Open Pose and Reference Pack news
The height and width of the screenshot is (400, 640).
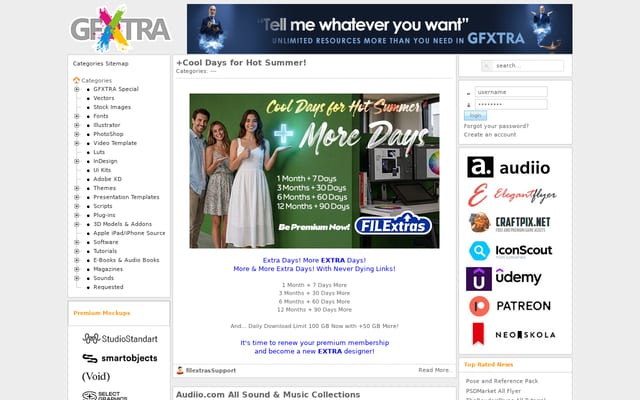point(502,381)
